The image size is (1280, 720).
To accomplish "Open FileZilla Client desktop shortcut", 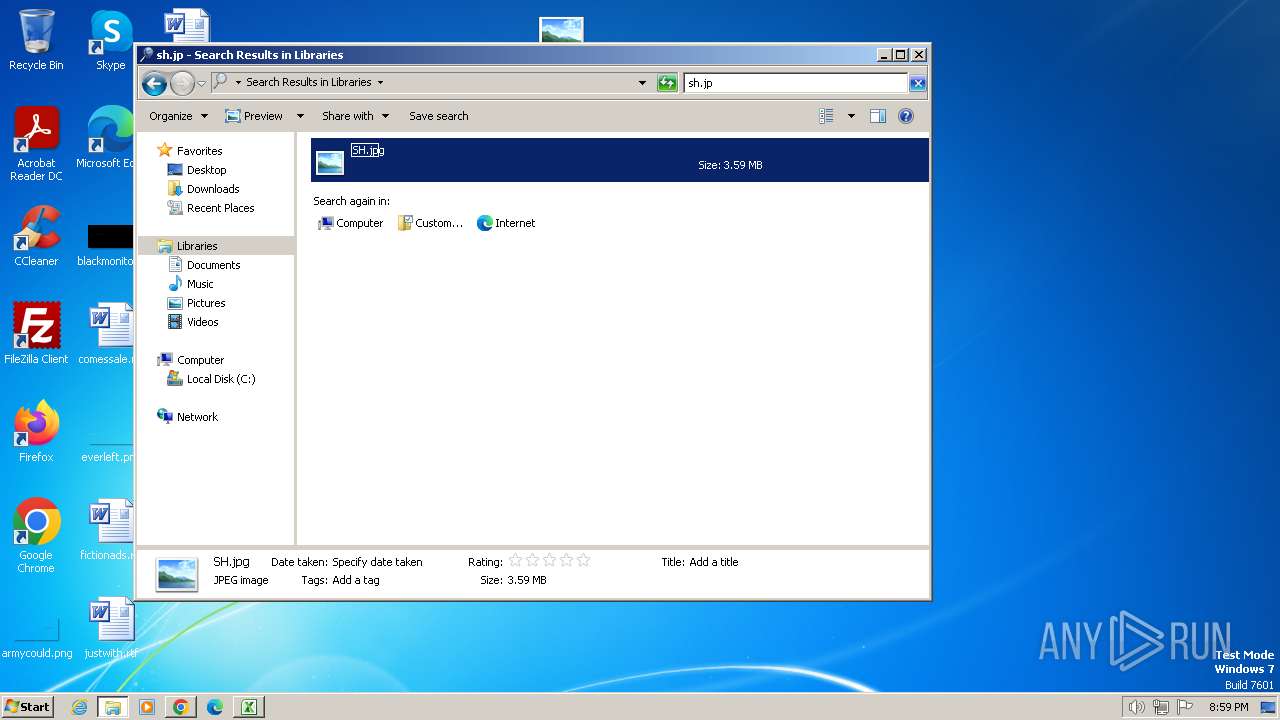I will [36, 334].
